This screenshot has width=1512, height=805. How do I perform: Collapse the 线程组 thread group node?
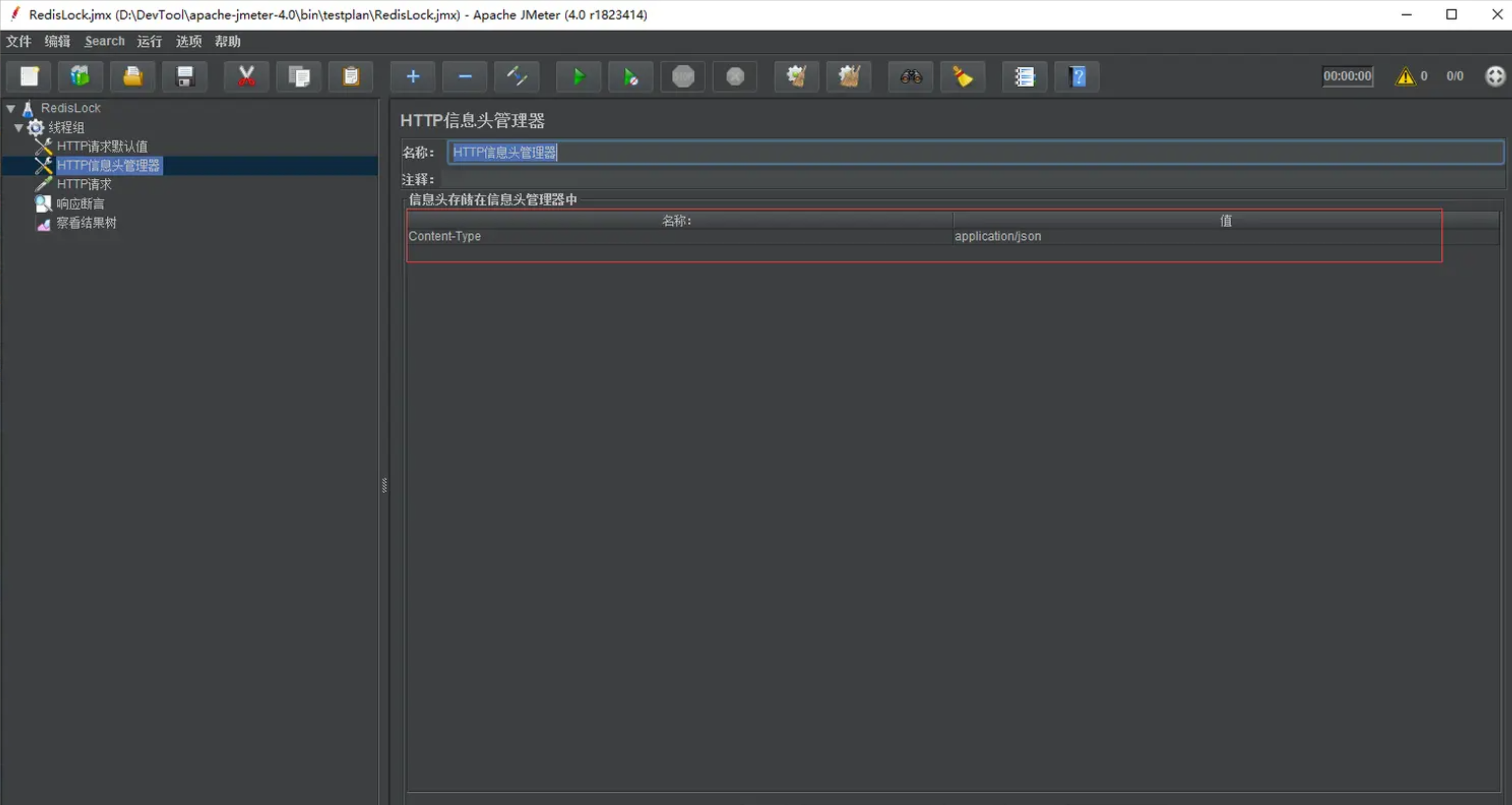[x=18, y=127]
